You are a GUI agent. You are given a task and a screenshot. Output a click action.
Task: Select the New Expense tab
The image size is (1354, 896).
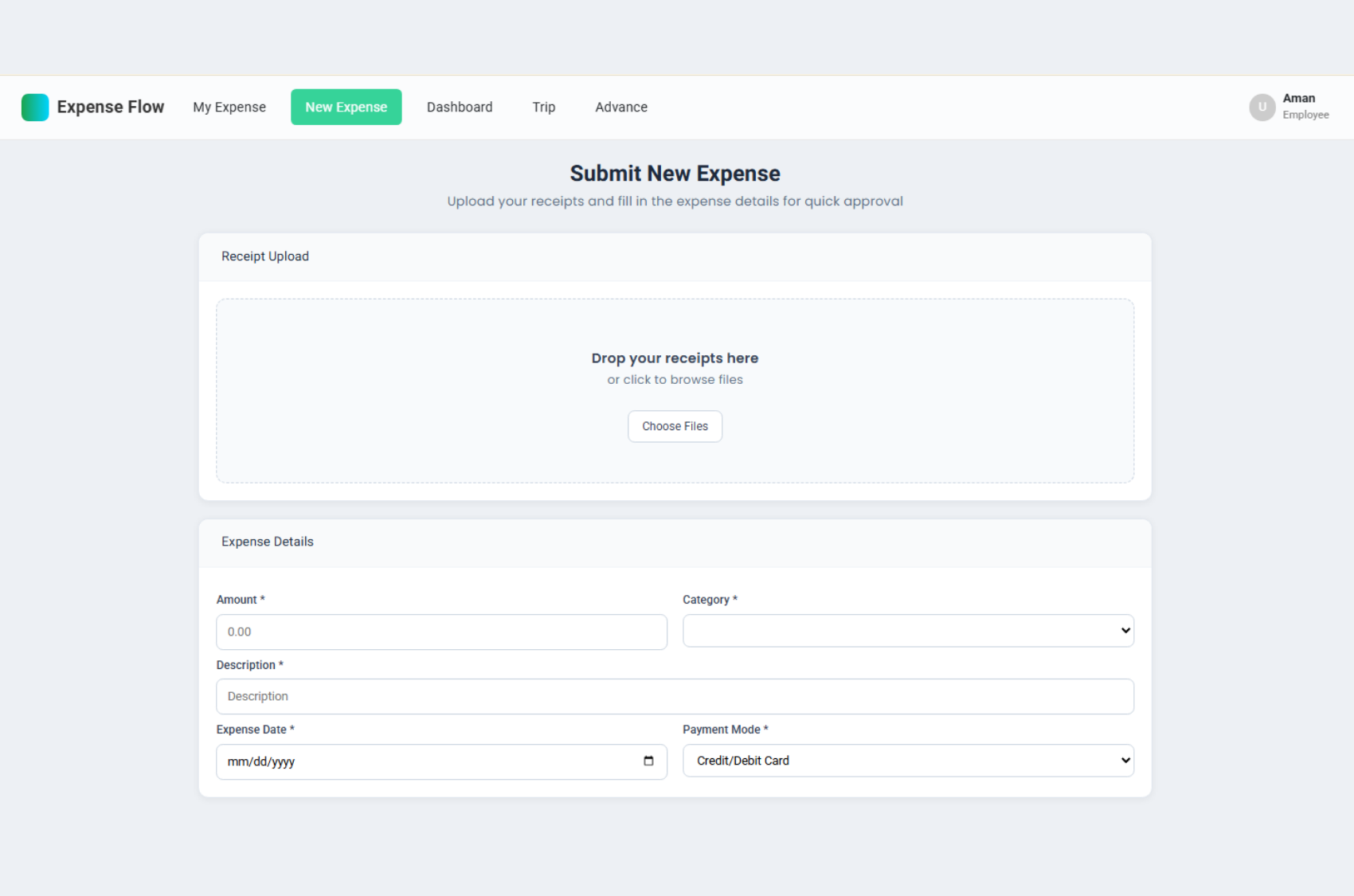point(346,107)
